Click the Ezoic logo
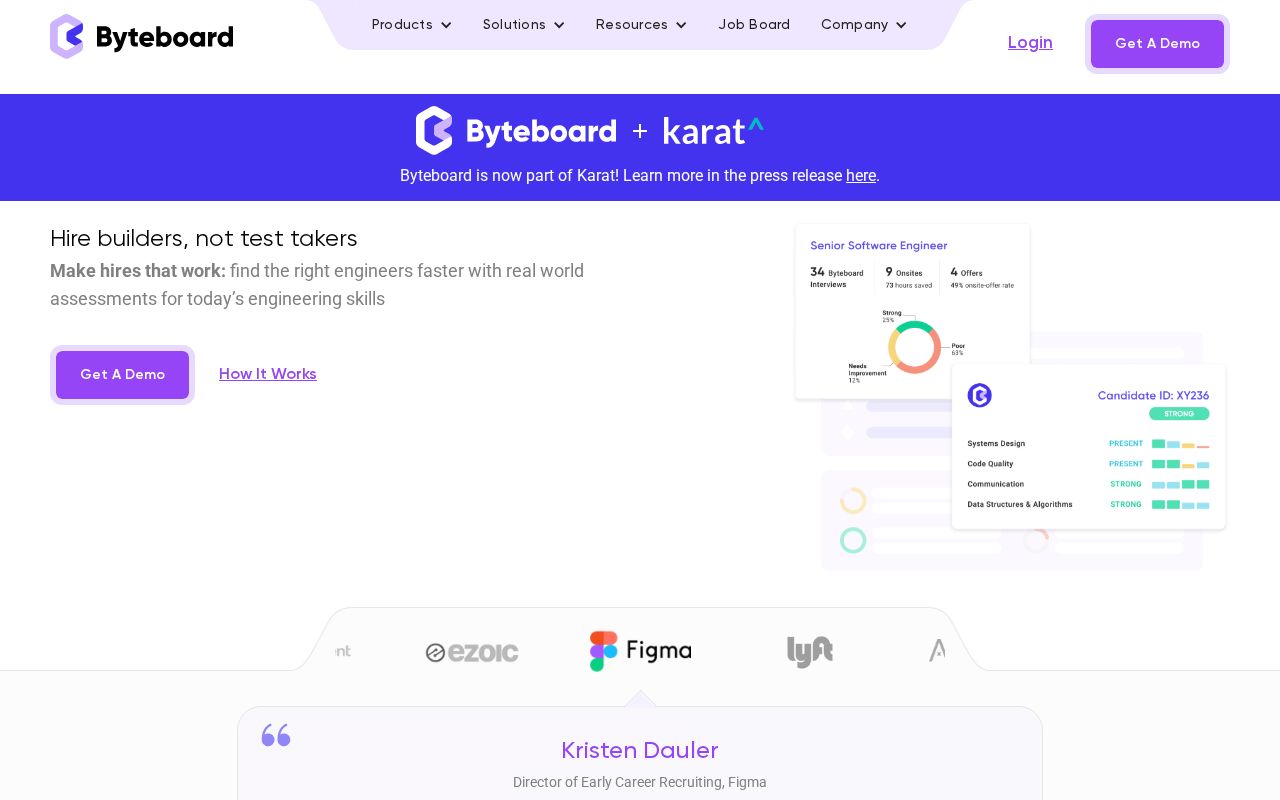 click(471, 651)
